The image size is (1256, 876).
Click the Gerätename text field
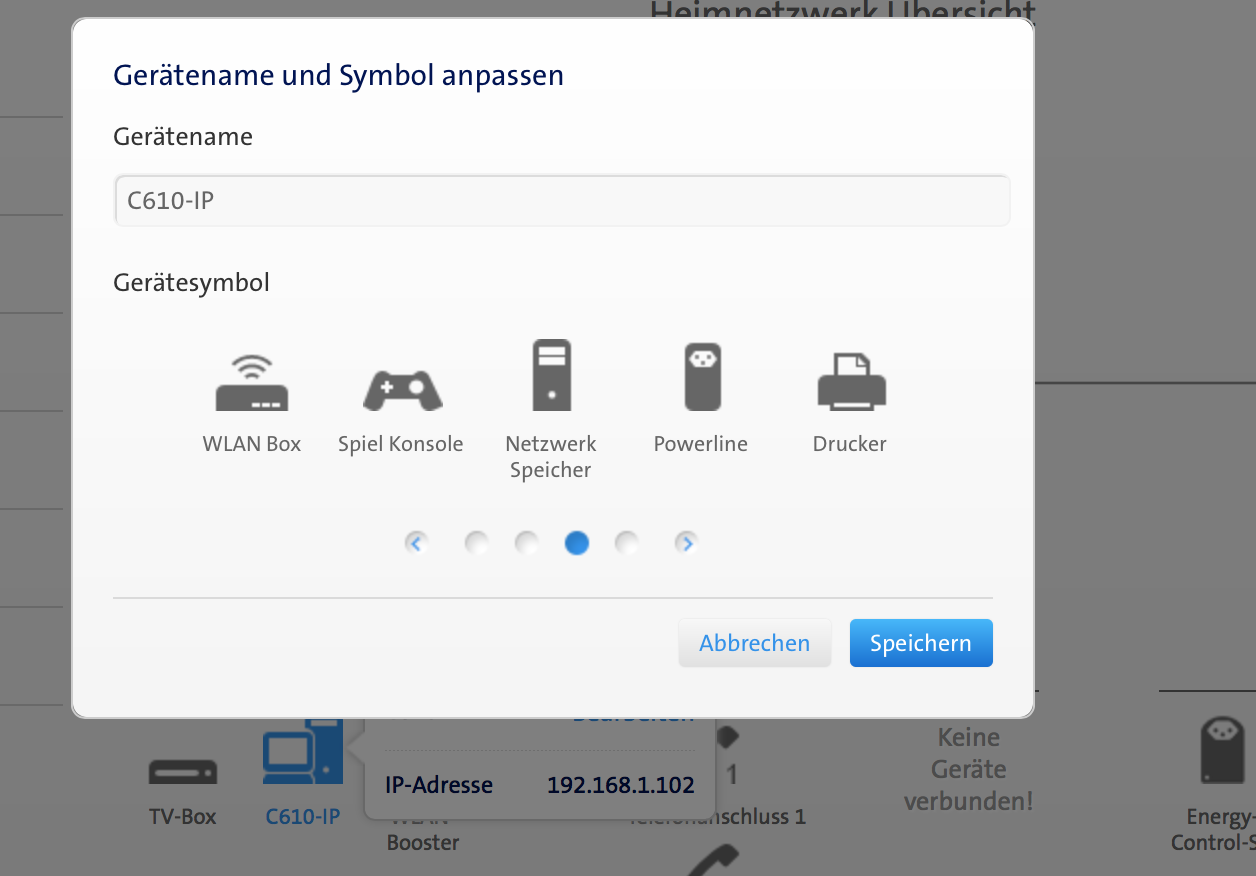tap(562, 201)
